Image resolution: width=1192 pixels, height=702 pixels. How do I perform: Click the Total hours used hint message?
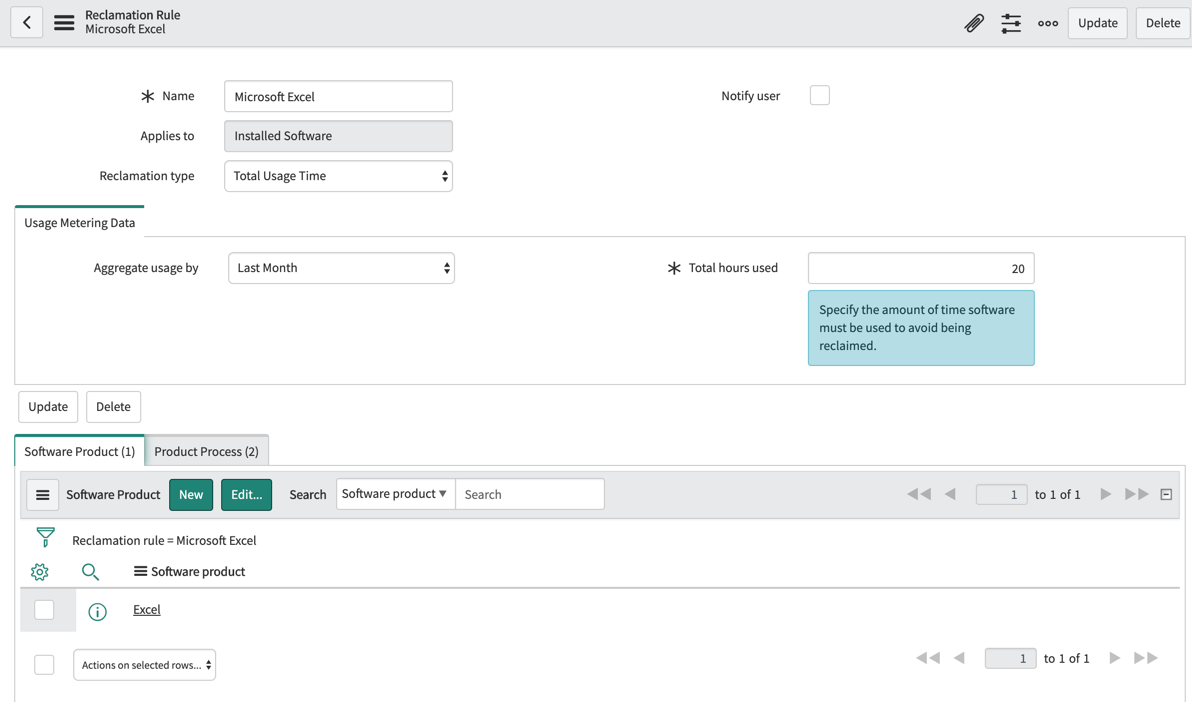[921, 328]
